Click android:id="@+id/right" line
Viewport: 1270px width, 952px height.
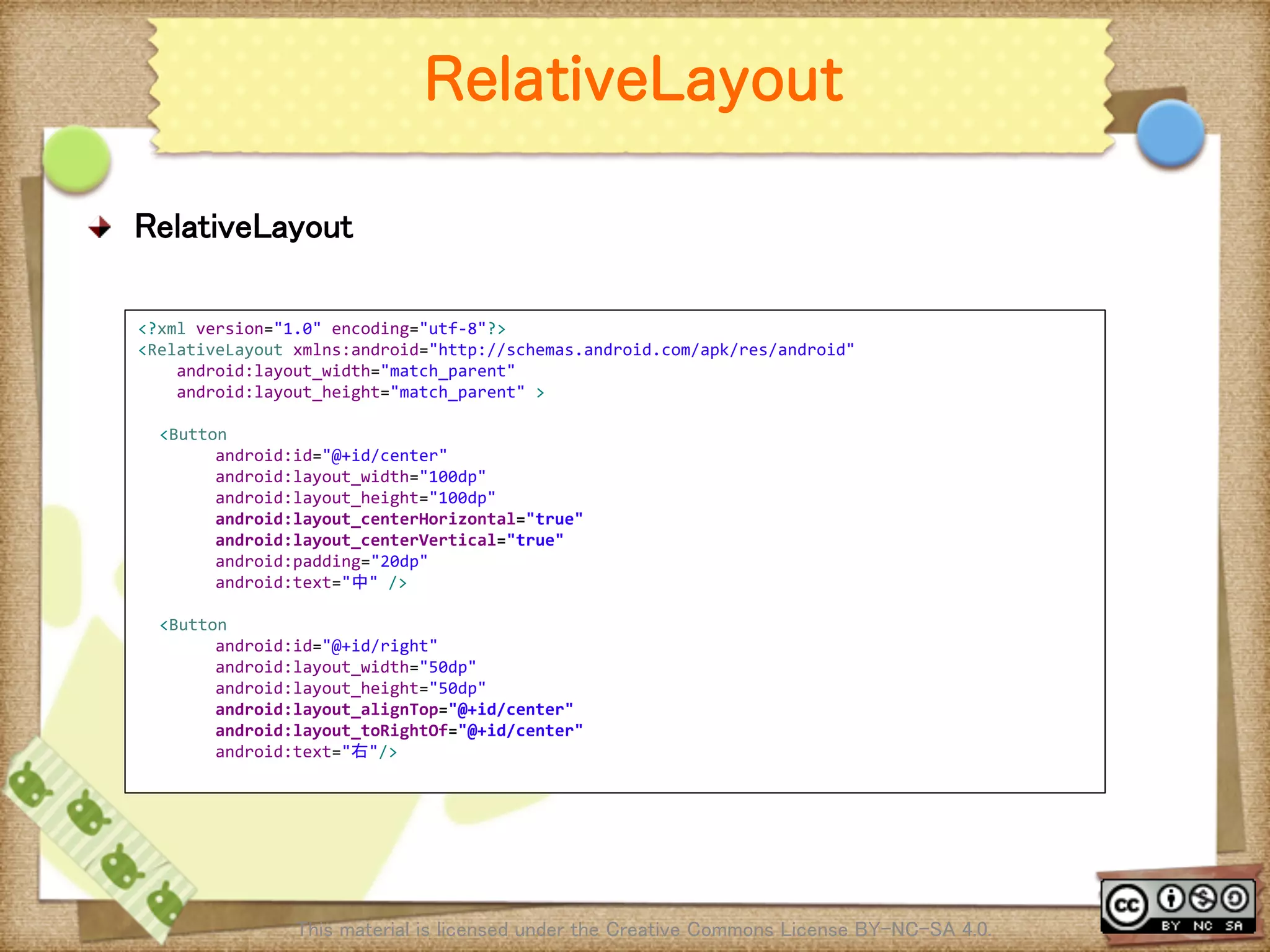326,646
